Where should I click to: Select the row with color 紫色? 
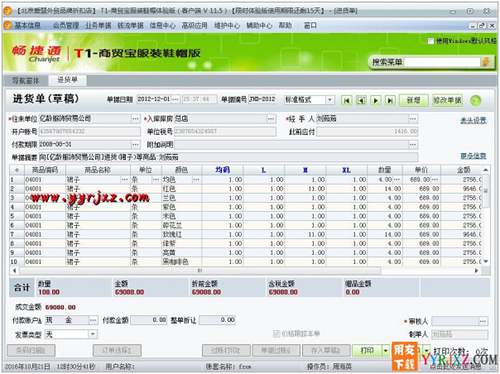[x=246, y=207]
